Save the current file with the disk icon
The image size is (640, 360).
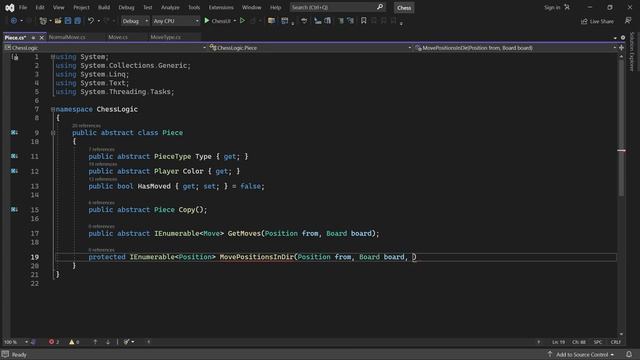[x=68, y=21]
